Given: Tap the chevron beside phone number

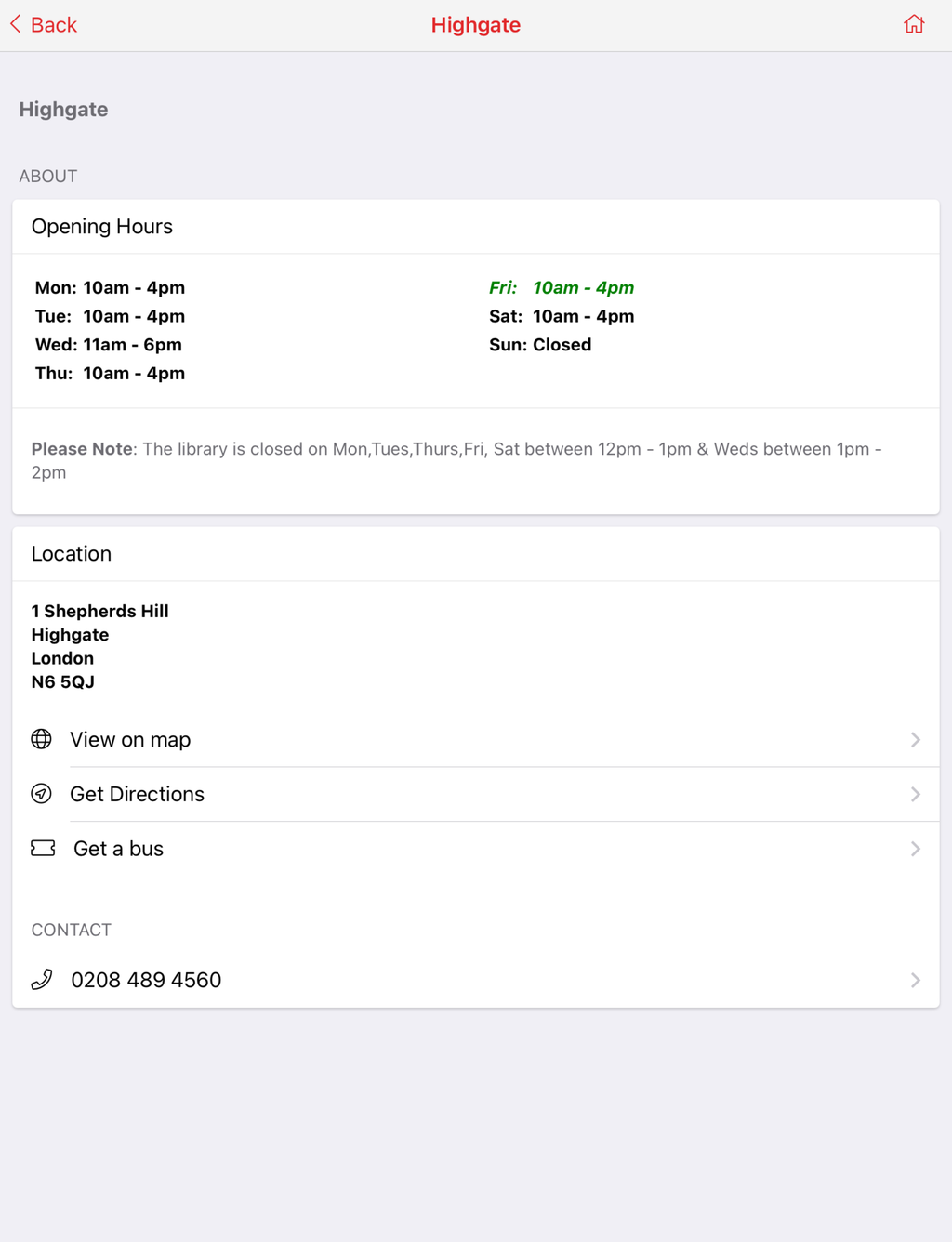Looking at the screenshot, I should pyautogui.click(x=916, y=981).
